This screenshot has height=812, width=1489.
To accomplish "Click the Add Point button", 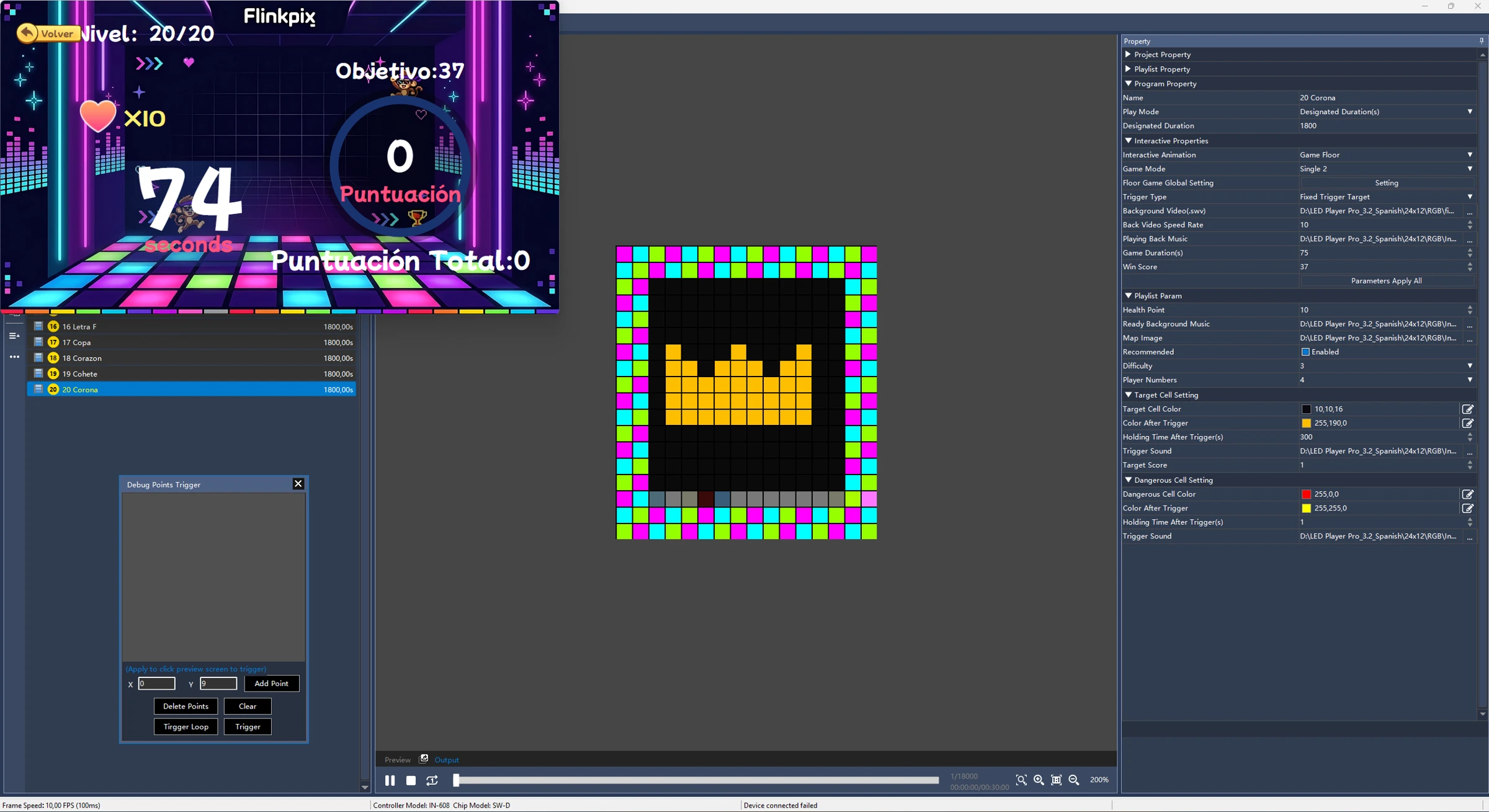I will coord(272,684).
